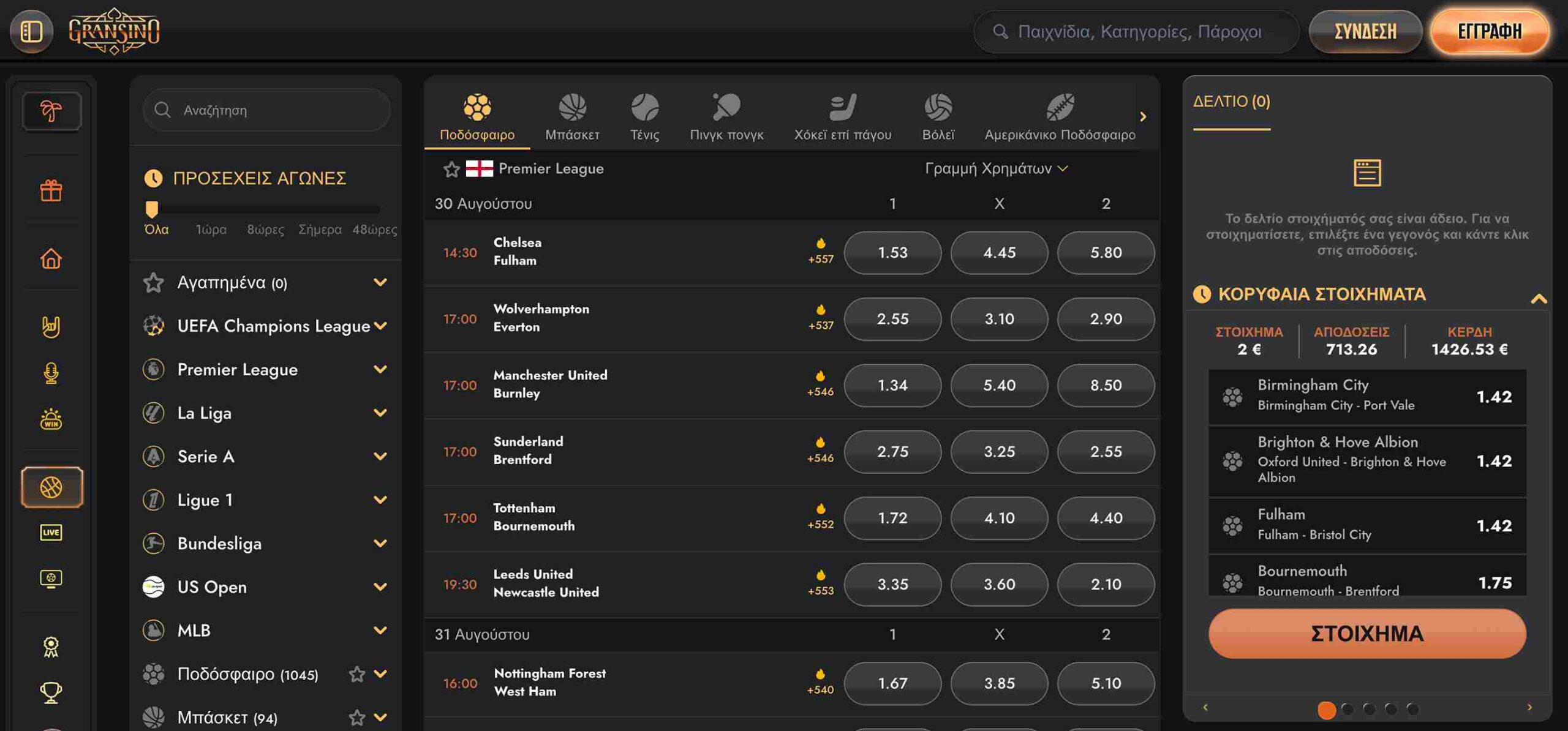The image size is (1568, 731).
Task: Switch to Χόκεϊ επί πάγου tab
Action: click(842, 116)
